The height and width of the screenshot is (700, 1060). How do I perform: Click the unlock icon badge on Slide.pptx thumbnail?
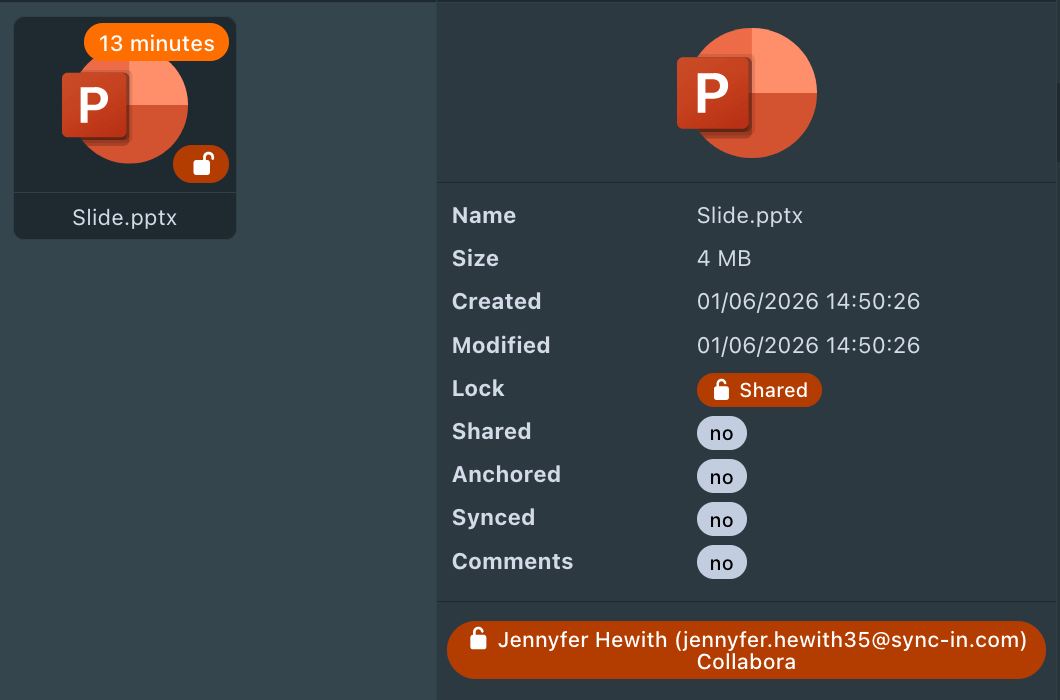pyautogui.click(x=201, y=164)
